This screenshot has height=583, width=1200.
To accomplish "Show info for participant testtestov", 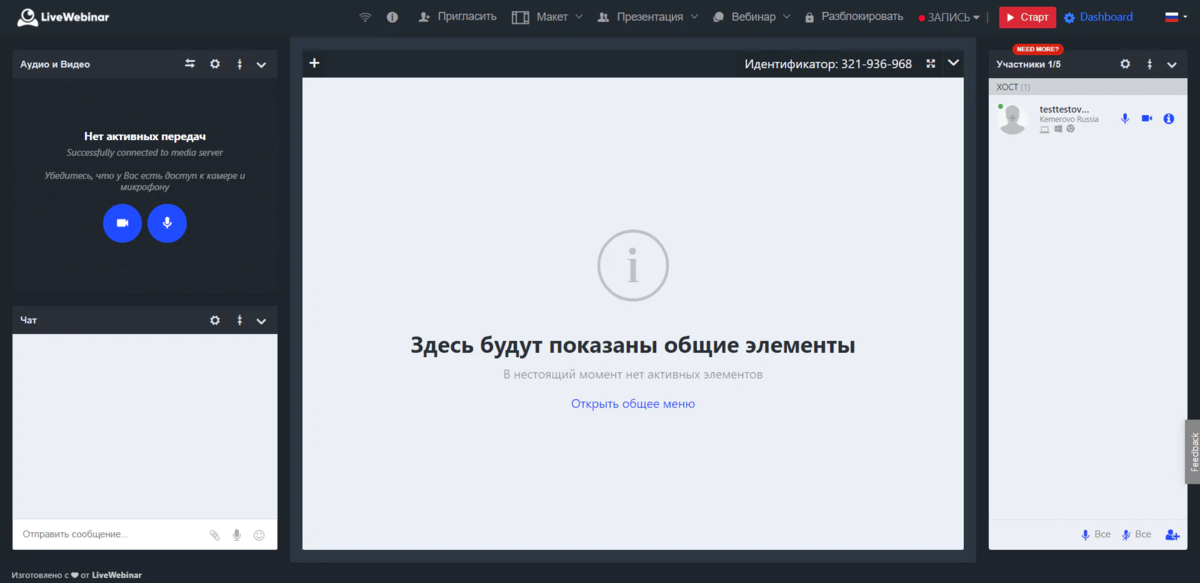I will [1169, 119].
